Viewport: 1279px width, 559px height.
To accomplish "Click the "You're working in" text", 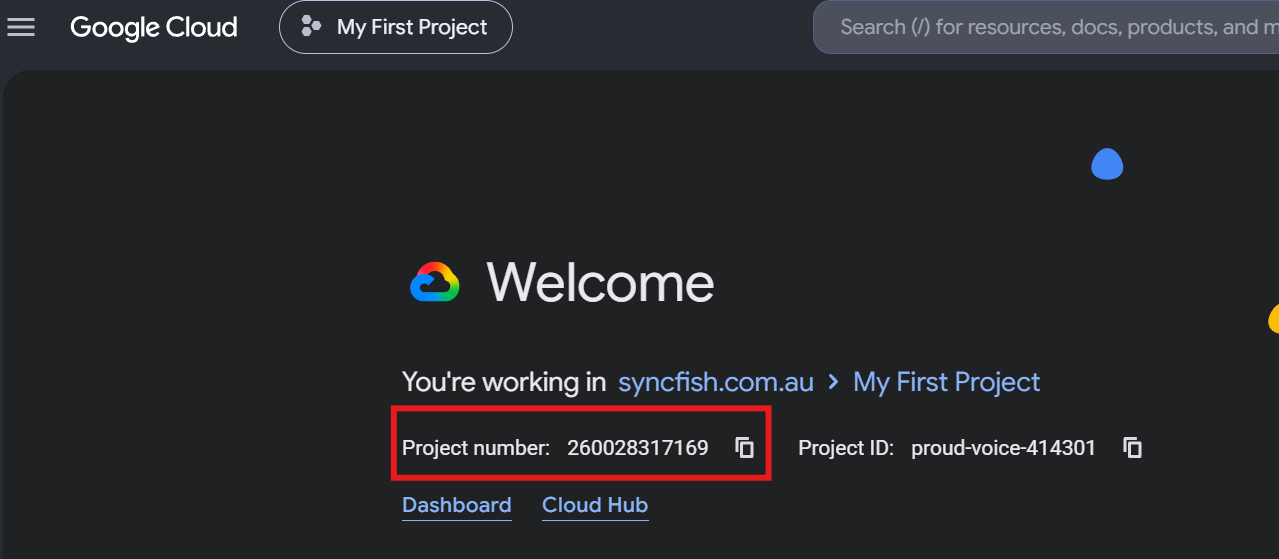I will 504,382.
